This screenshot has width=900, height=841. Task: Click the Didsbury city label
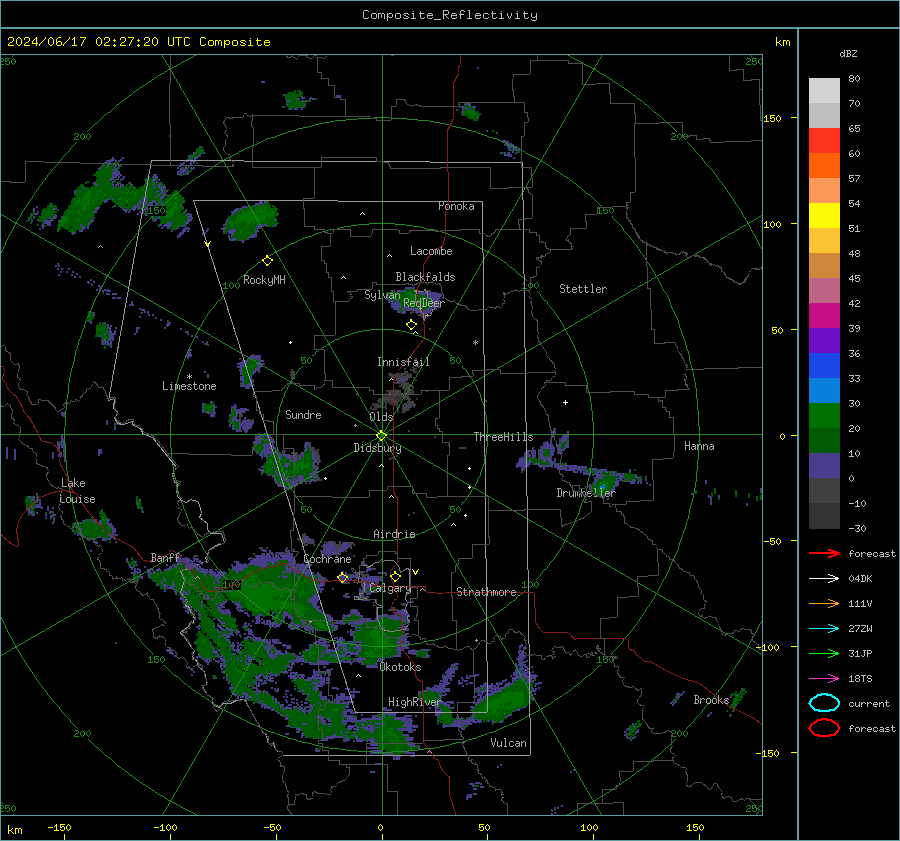[378, 448]
